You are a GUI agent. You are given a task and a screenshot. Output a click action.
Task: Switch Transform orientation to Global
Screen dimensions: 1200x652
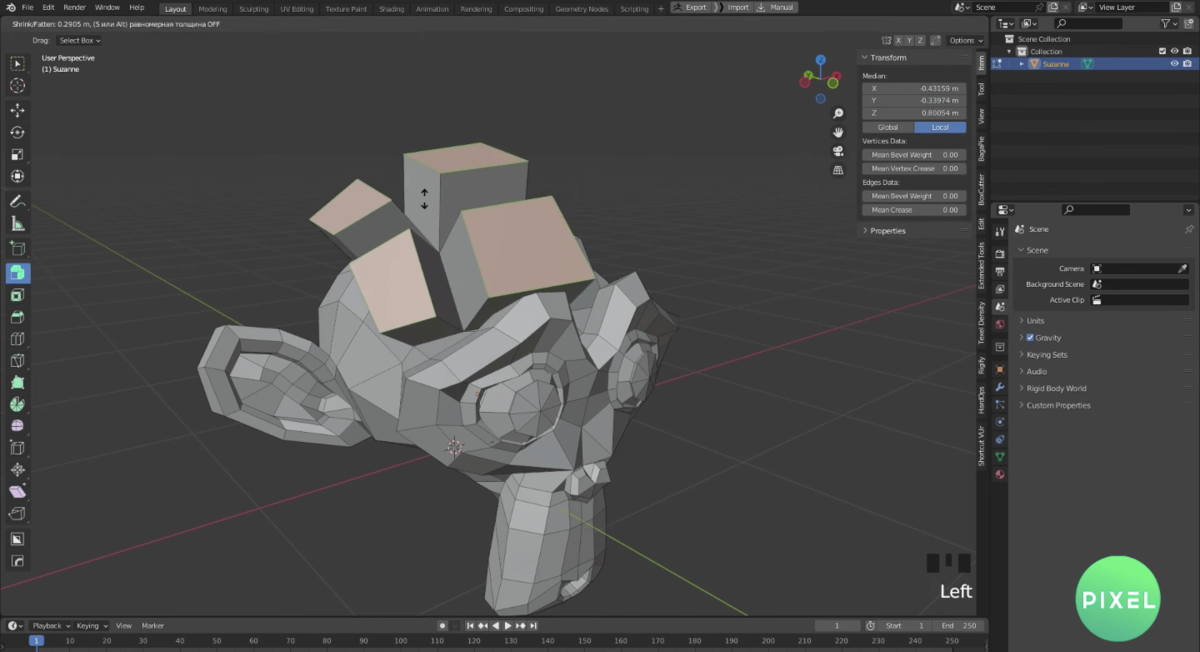[x=888, y=127]
